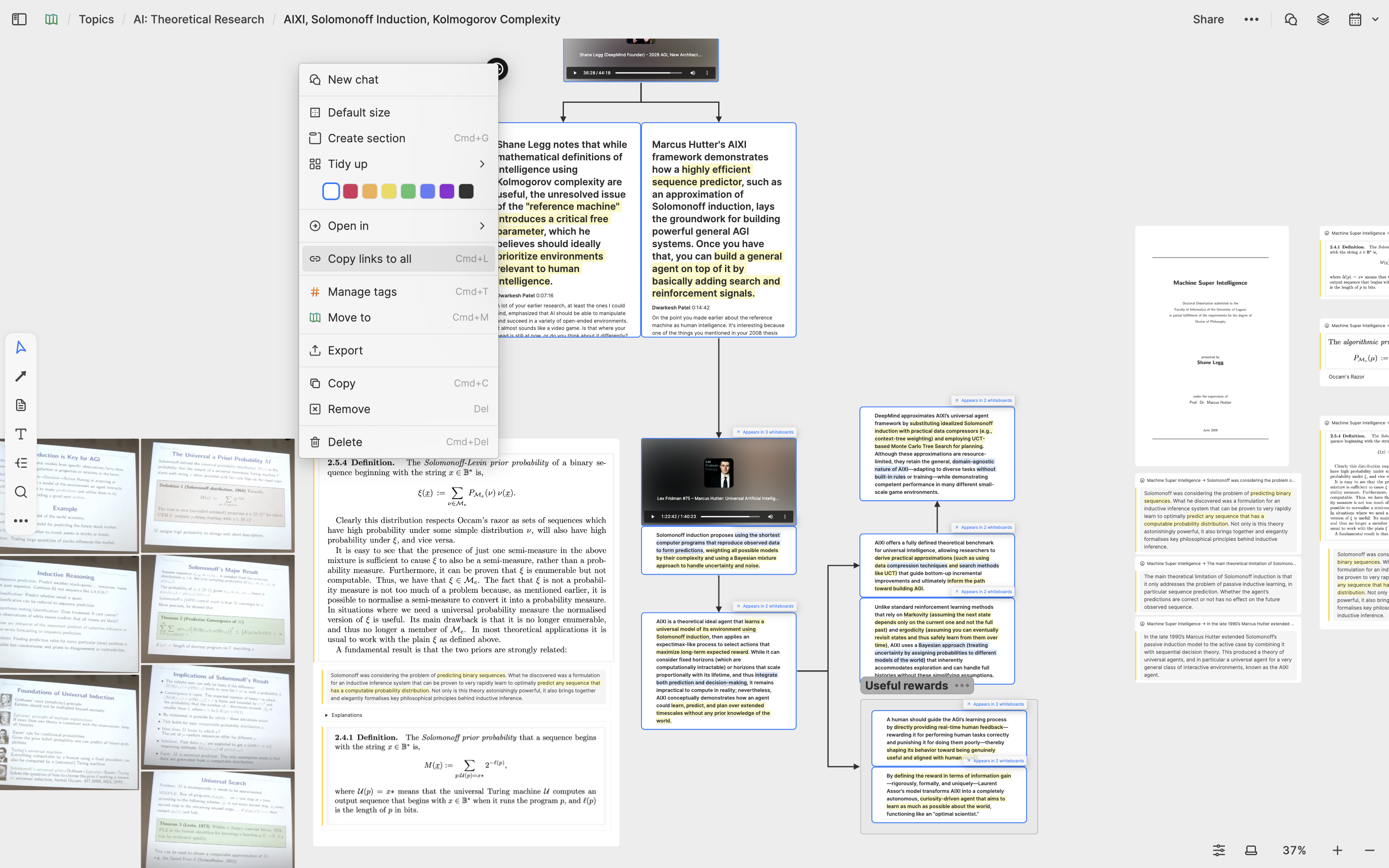The height and width of the screenshot is (868, 1389).
Task: Expand the Explanations disclosure triangle
Action: click(327, 715)
